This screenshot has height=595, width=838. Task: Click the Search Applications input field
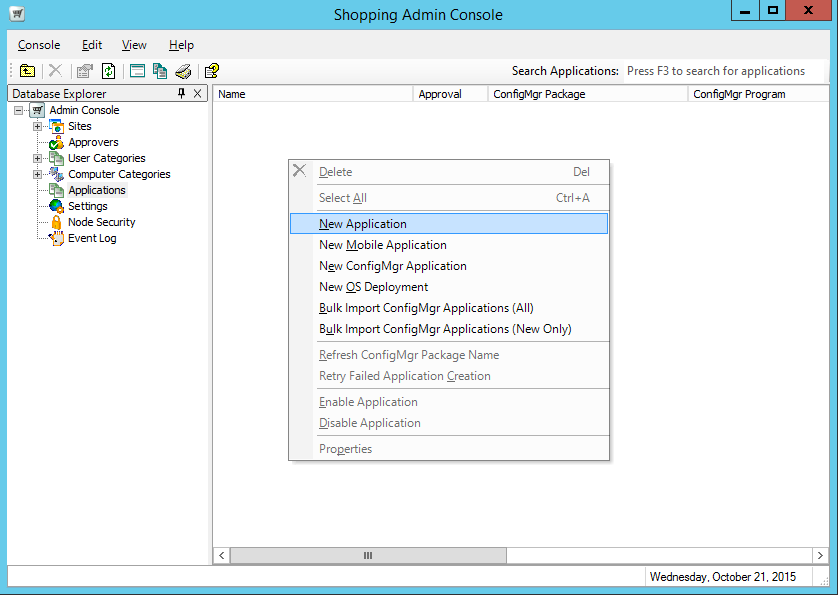pyautogui.click(x=723, y=71)
